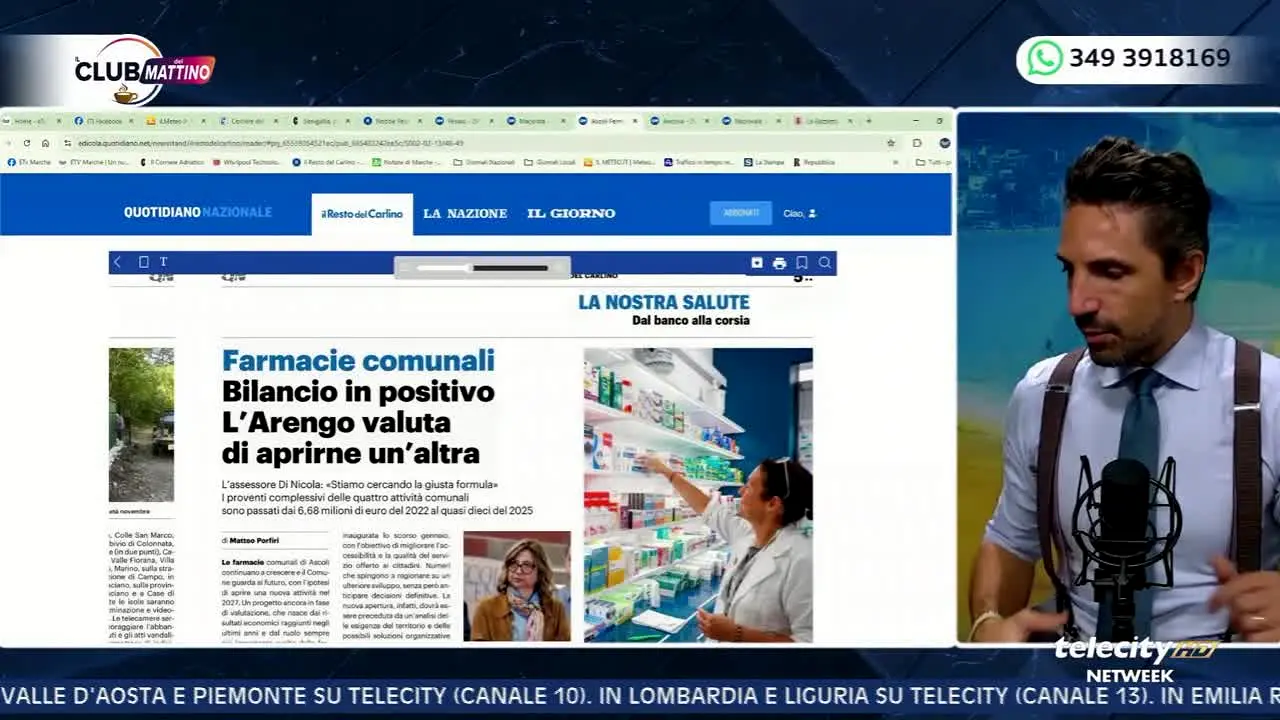Open search with the magnifier icon
Image resolution: width=1280 pixels, height=720 pixels.
(x=825, y=263)
